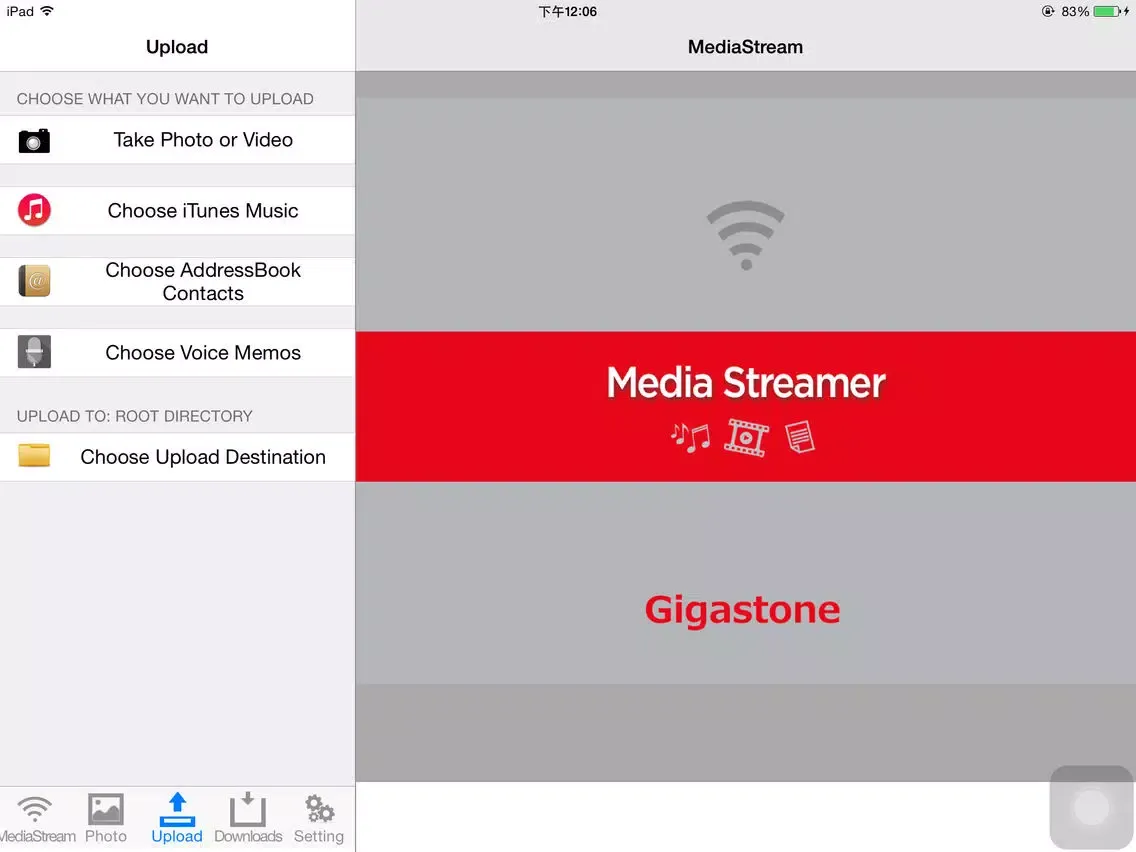Viewport: 1136px width, 852px height.
Task: Open Choose Upload Destination
Action: tap(178, 457)
